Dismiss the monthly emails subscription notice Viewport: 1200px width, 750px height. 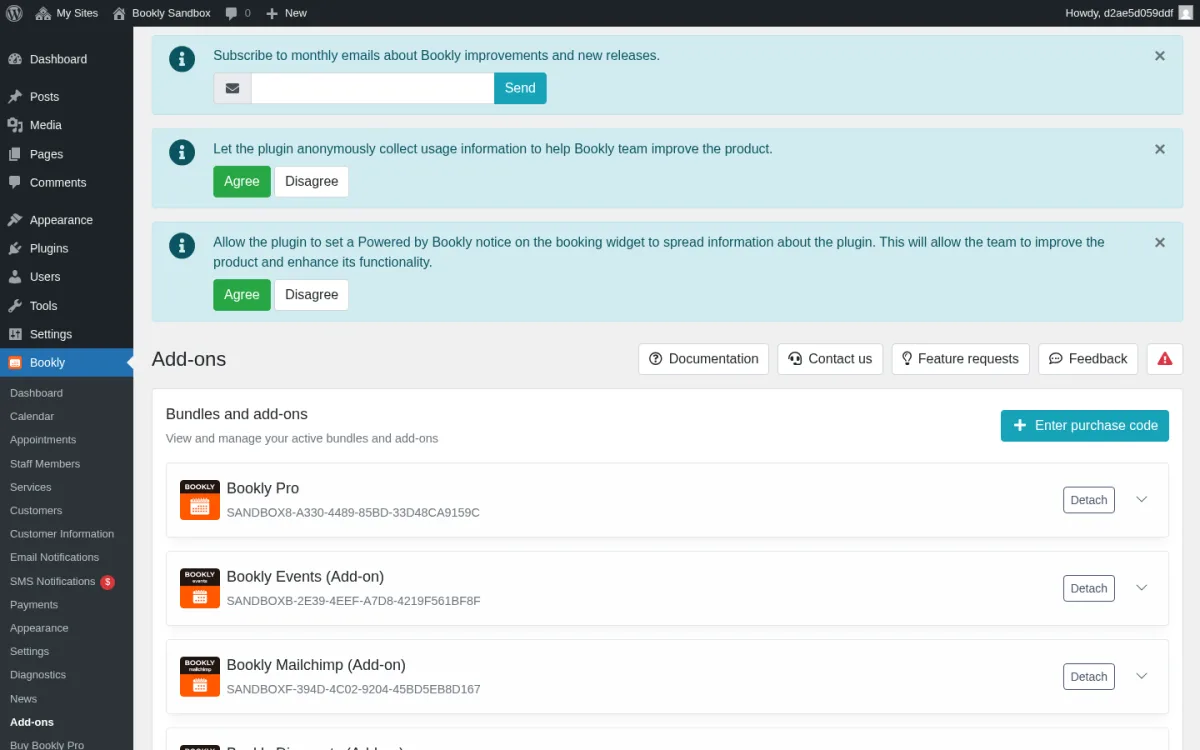[x=1160, y=56]
